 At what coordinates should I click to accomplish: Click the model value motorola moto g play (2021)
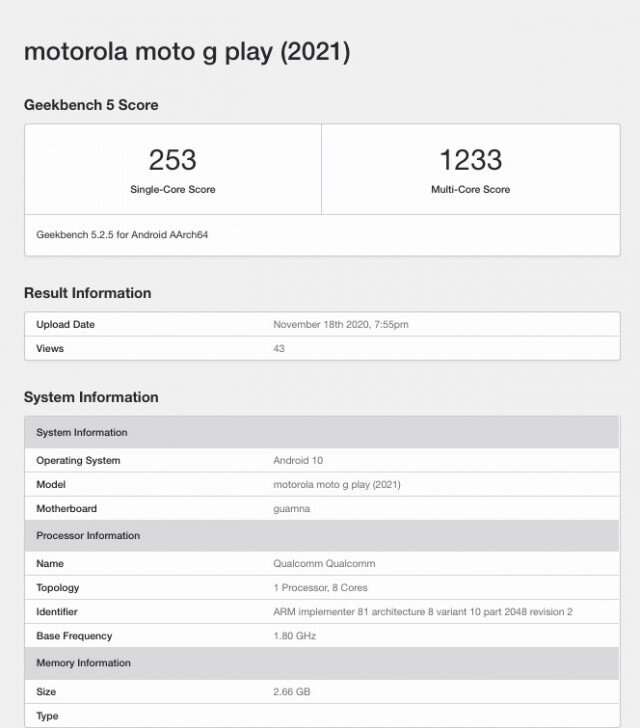pyautogui.click(x=337, y=485)
